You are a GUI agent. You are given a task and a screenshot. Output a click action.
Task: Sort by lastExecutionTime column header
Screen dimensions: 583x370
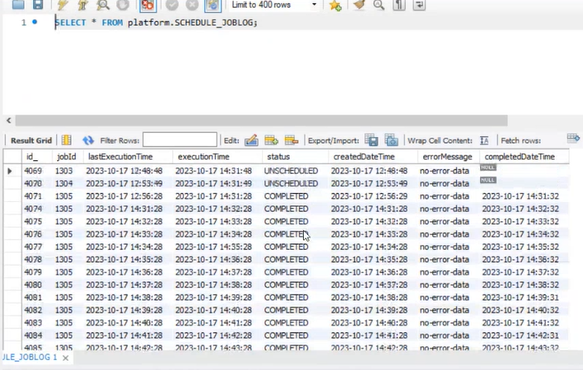coord(128,157)
